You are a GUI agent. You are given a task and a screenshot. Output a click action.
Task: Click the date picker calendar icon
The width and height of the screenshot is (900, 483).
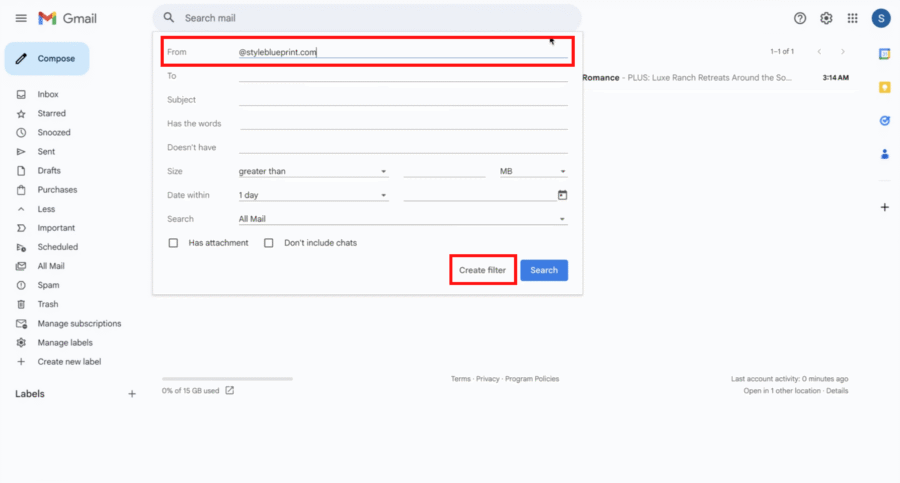(562, 195)
